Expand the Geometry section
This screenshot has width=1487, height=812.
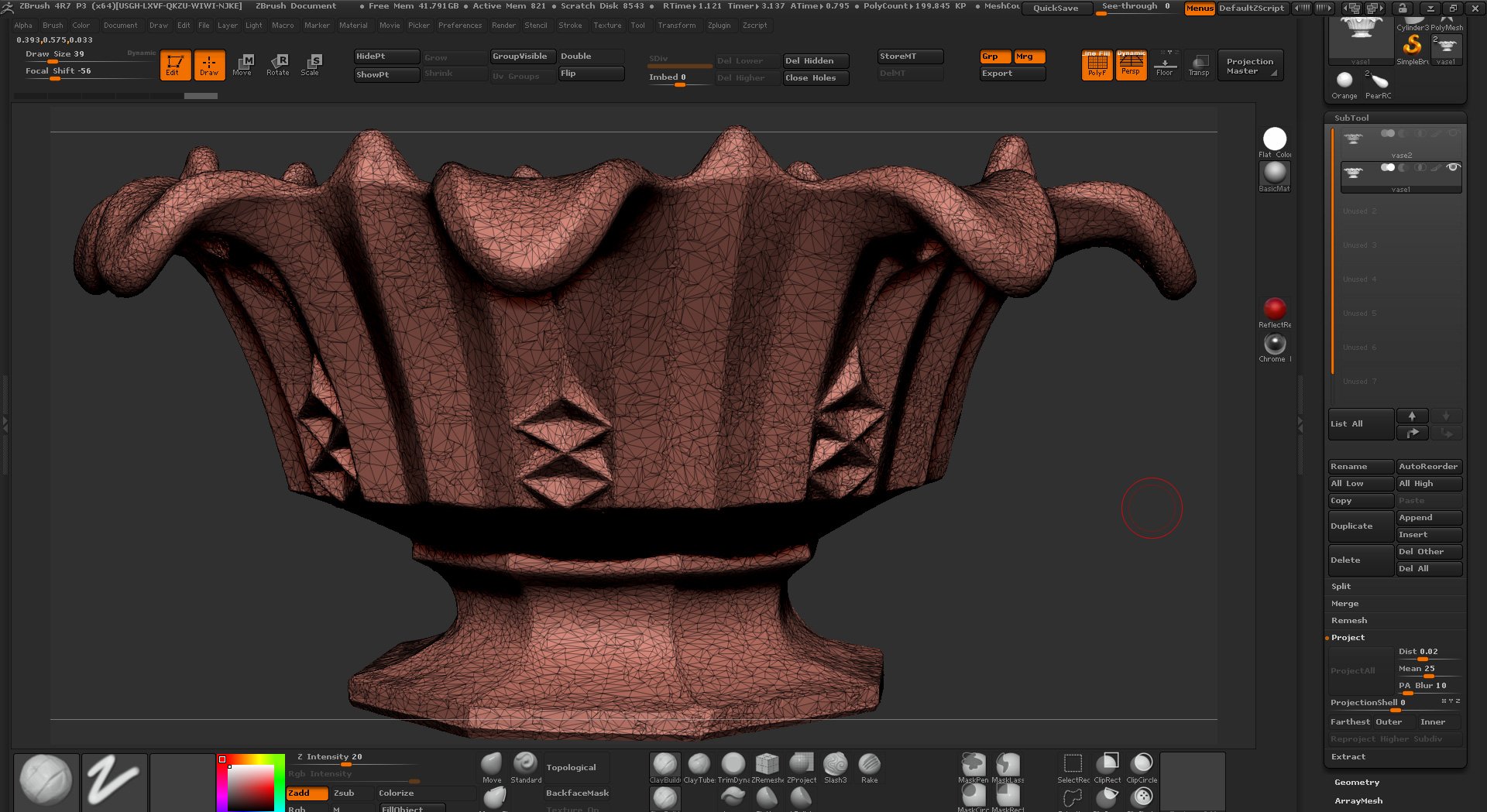(1356, 782)
